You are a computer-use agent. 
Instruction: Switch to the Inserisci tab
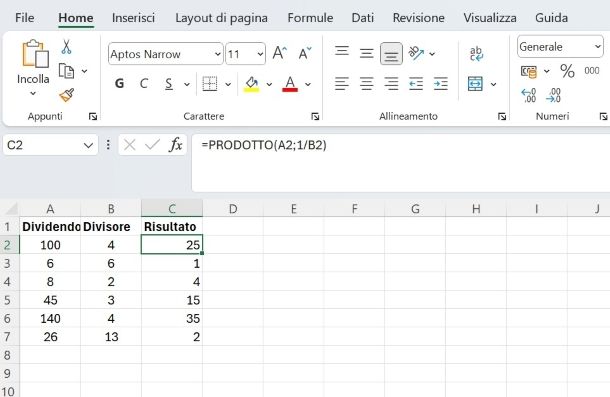(133, 18)
